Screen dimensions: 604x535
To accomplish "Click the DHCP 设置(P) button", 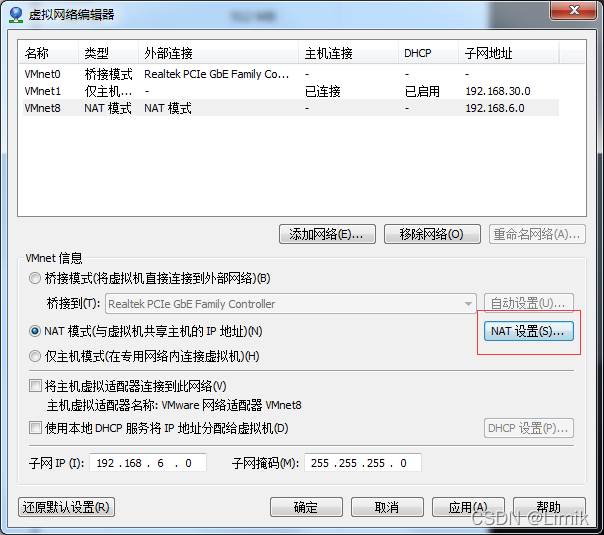I will [x=528, y=428].
